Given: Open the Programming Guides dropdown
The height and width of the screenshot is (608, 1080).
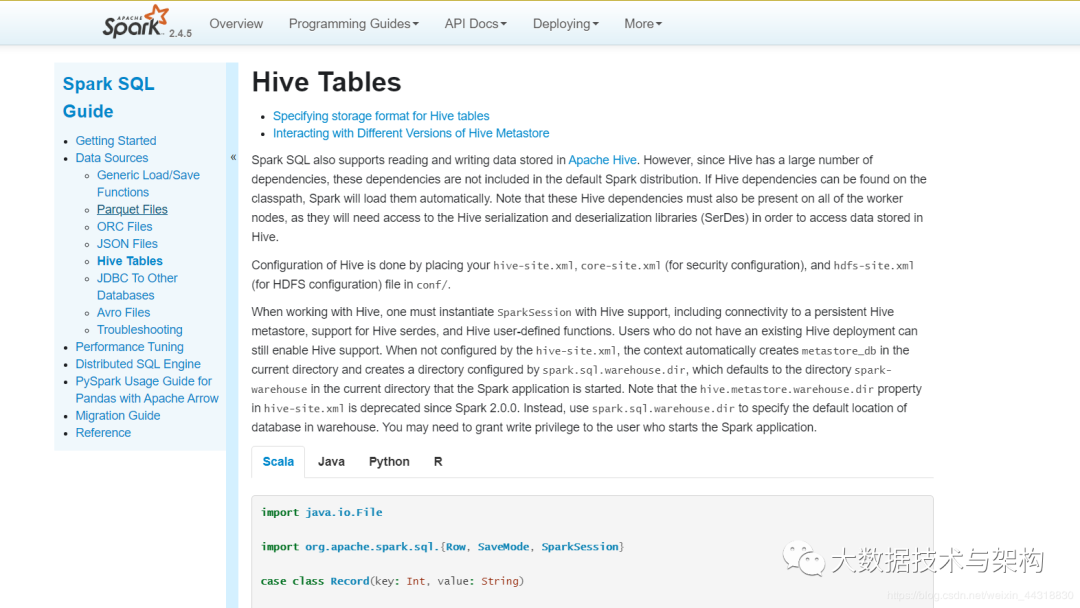Looking at the screenshot, I should coord(353,23).
